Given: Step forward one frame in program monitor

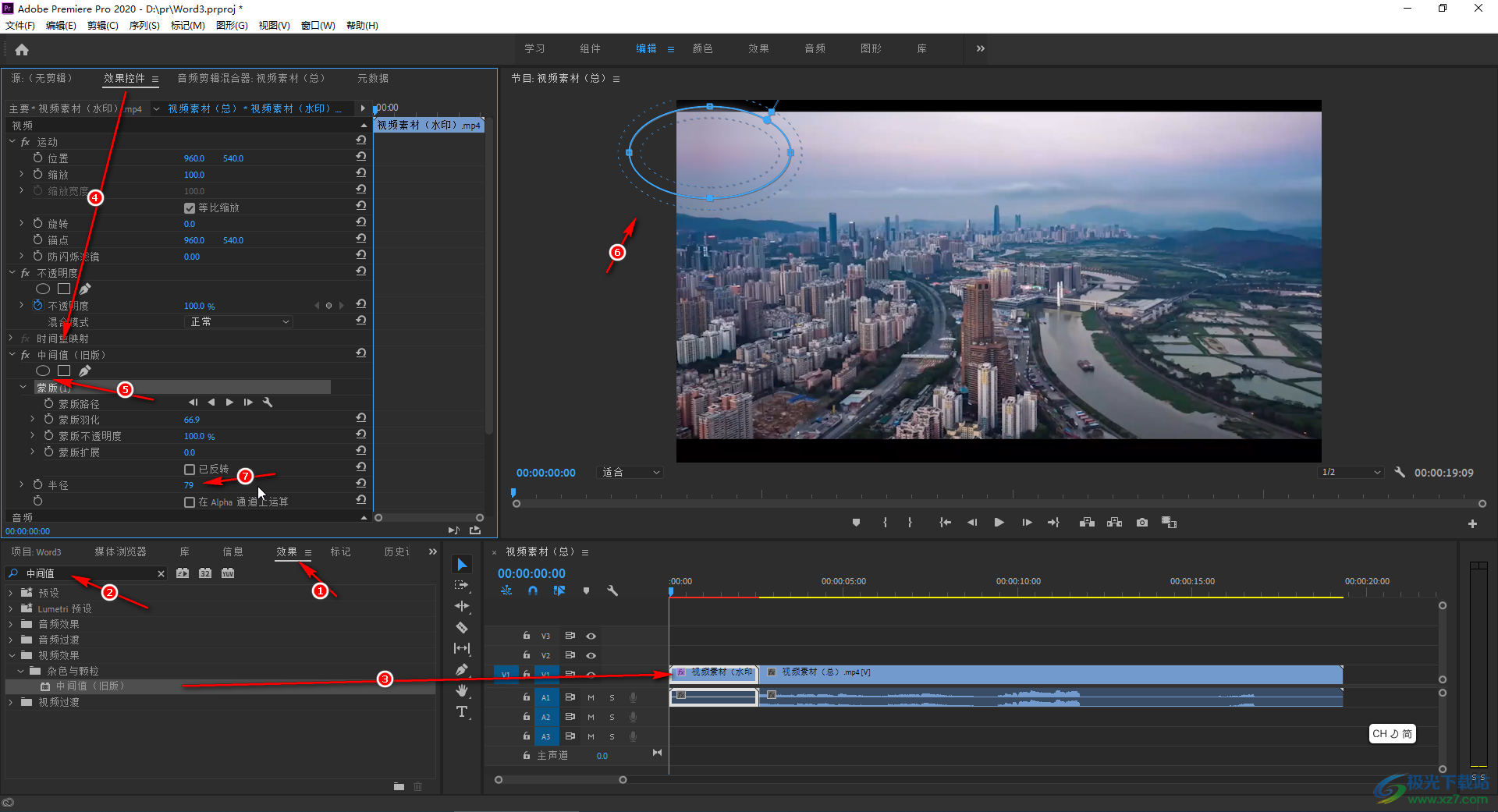Looking at the screenshot, I should click(x=1027, y=523).
